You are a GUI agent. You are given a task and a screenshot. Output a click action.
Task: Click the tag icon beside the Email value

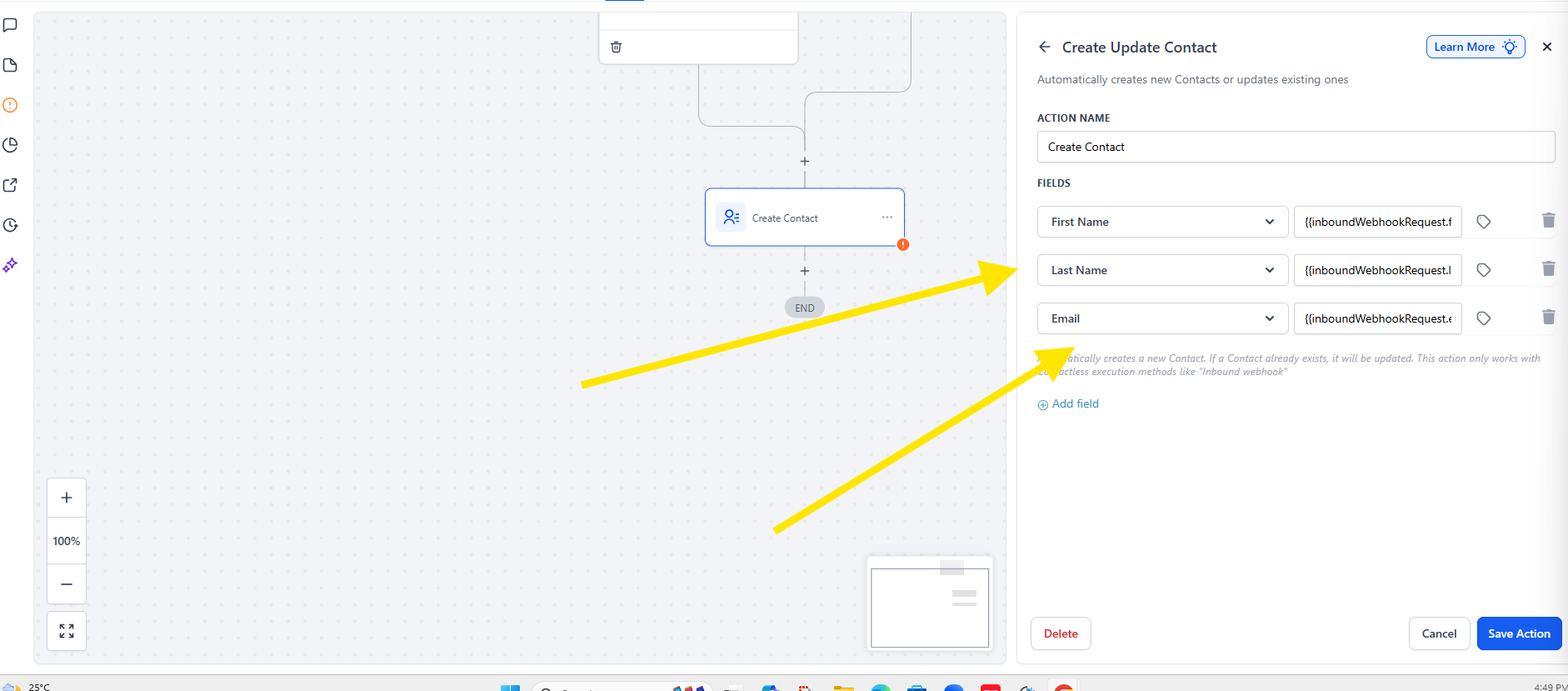pos(1483,318)
